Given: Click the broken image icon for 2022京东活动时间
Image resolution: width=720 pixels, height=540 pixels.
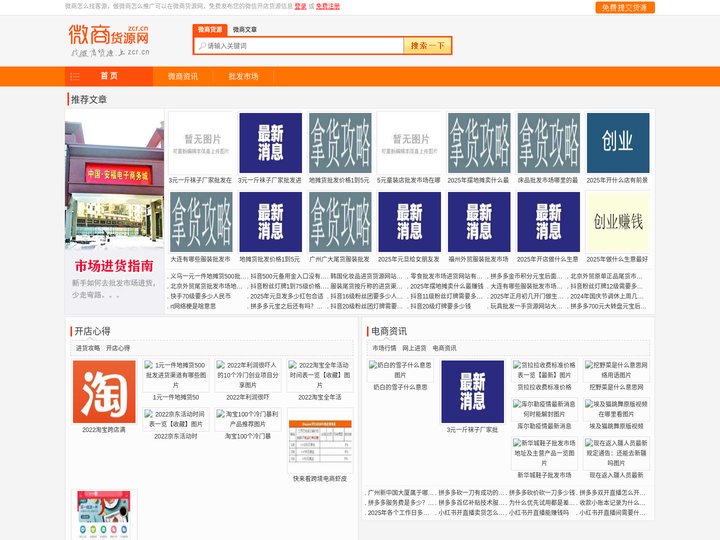Looking at the screenshot, I should coord(149,414).
